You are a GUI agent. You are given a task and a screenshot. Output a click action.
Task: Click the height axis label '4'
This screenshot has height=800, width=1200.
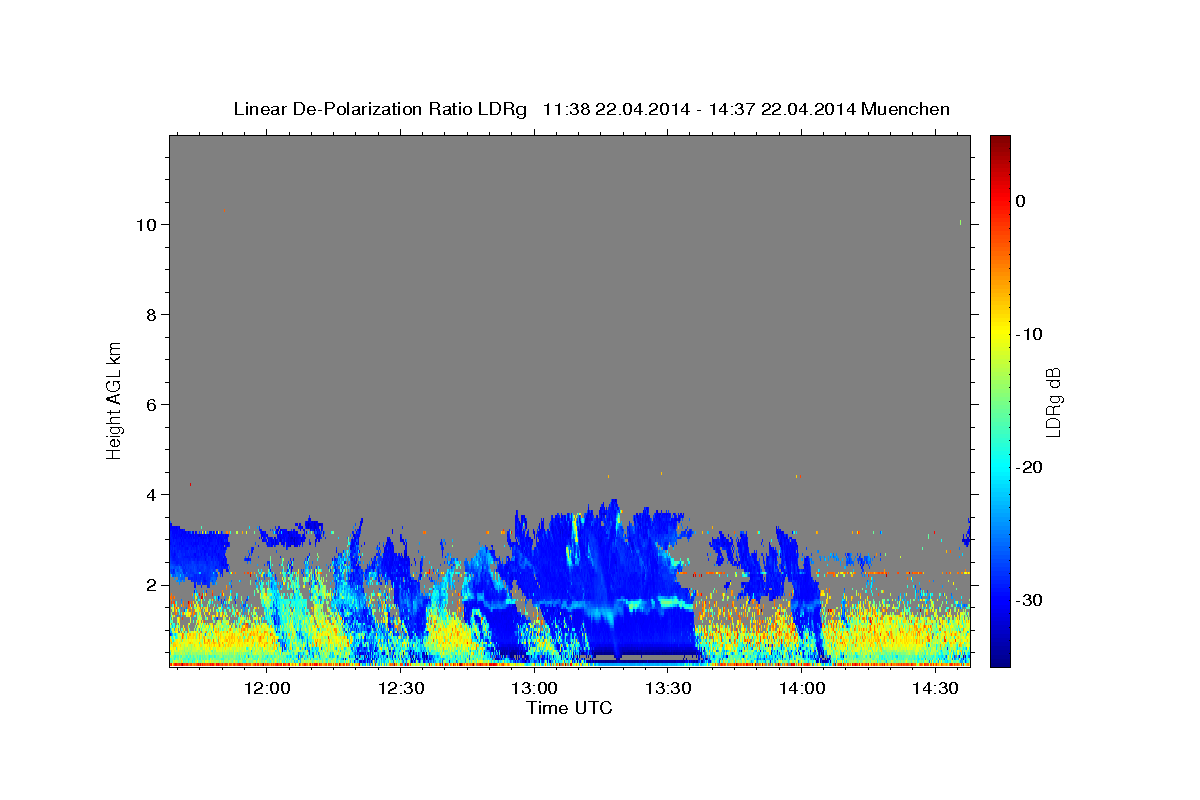point(152,495)
